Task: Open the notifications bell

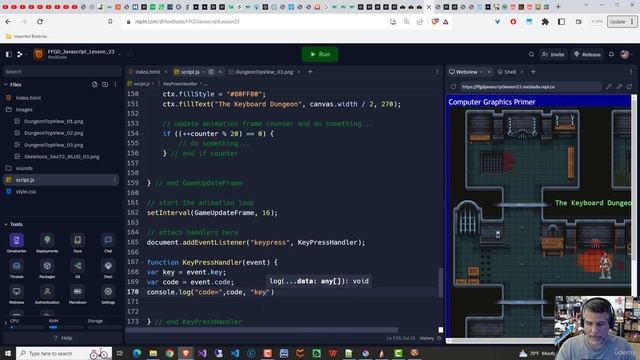Action: tap(611, 54)
